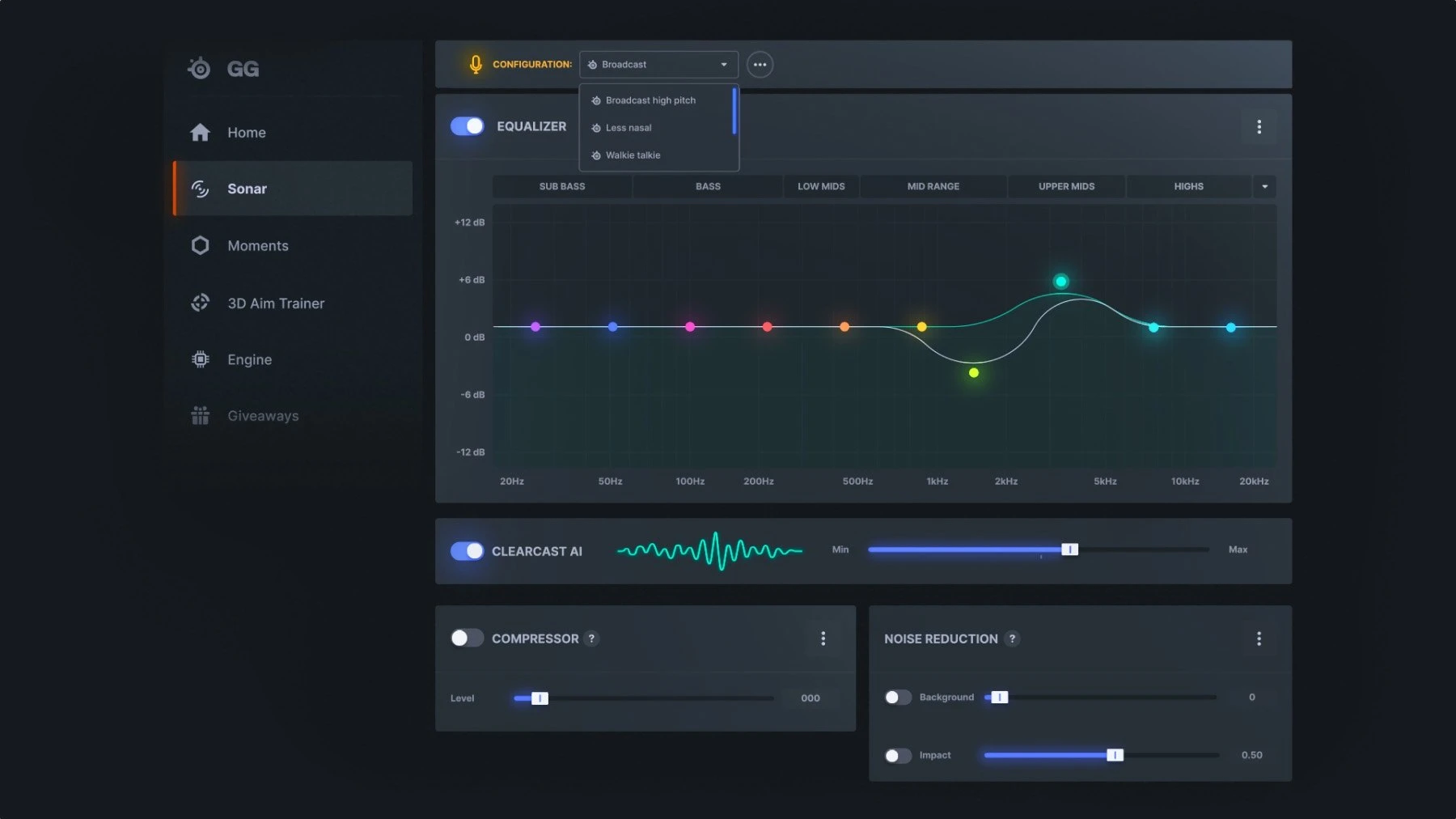Viewport: 1456px width, 819px height.
Task: Select Walkie talkie from the configuration list
Action: pyautogui.click(x=634, y=155)
